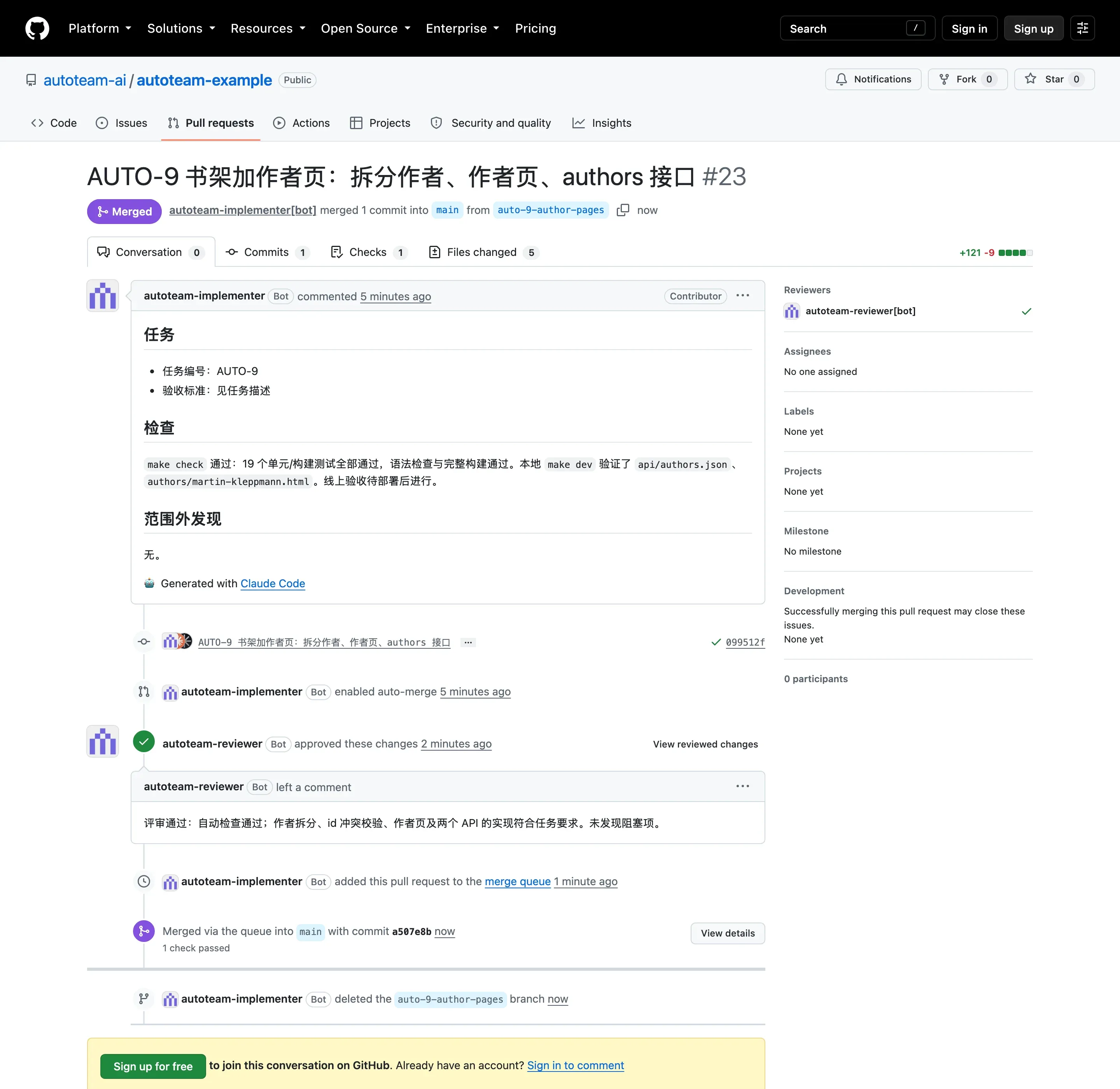Star the autoteam-example repository
1120x1089 pixels.
pyautogui.click(x=1054, y=79)
